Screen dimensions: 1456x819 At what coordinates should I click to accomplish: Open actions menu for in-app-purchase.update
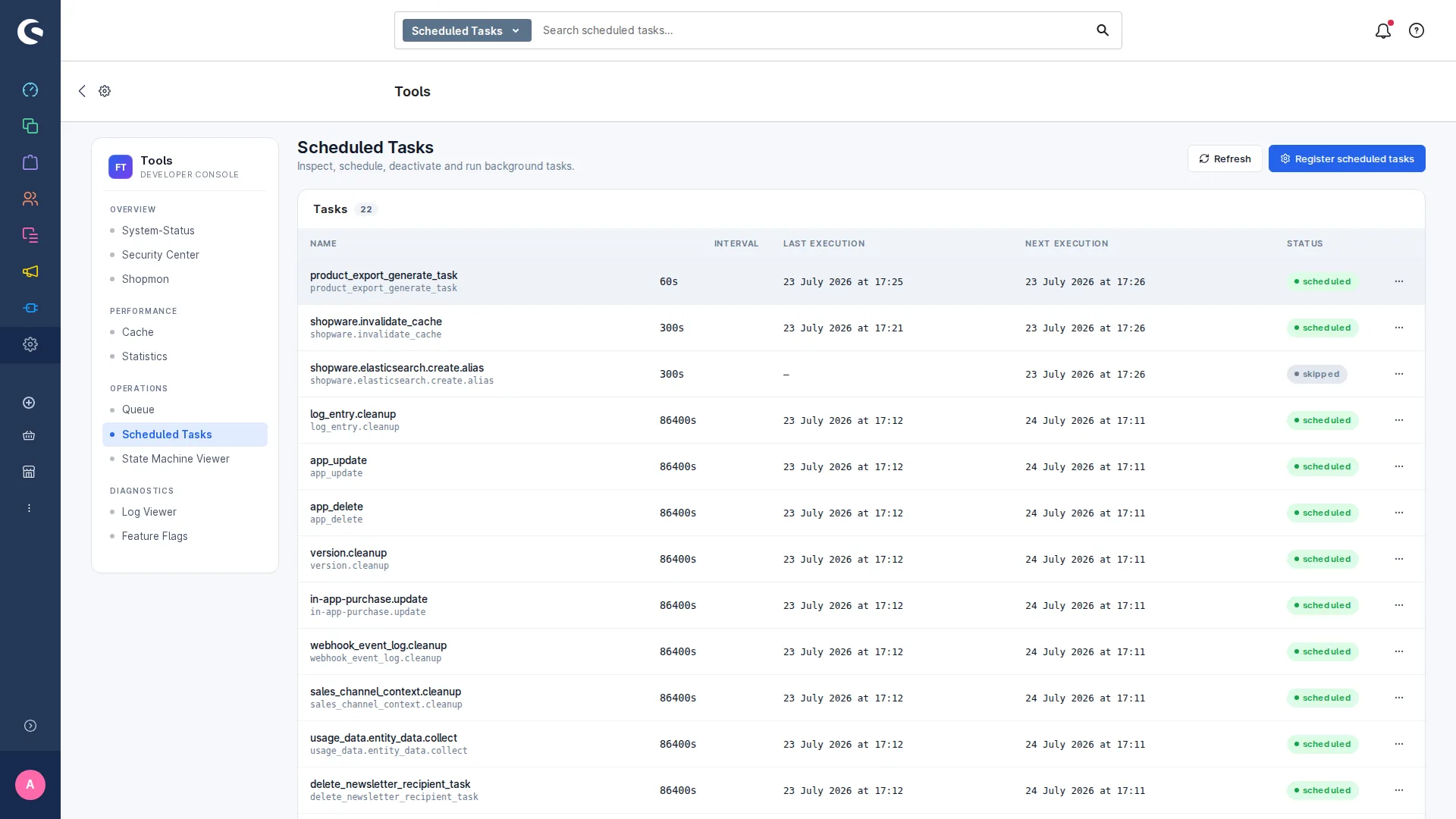tap(1399, 605)
